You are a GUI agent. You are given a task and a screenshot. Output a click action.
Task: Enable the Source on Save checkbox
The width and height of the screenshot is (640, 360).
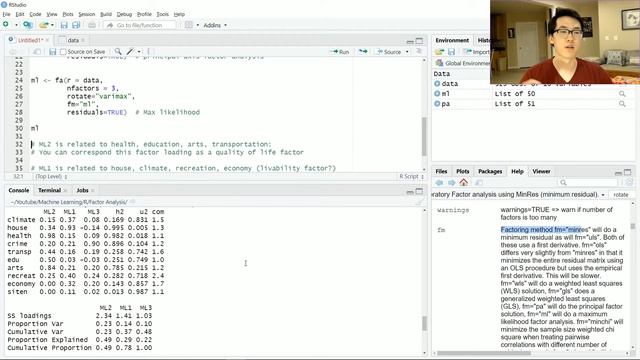pos(63,52)
